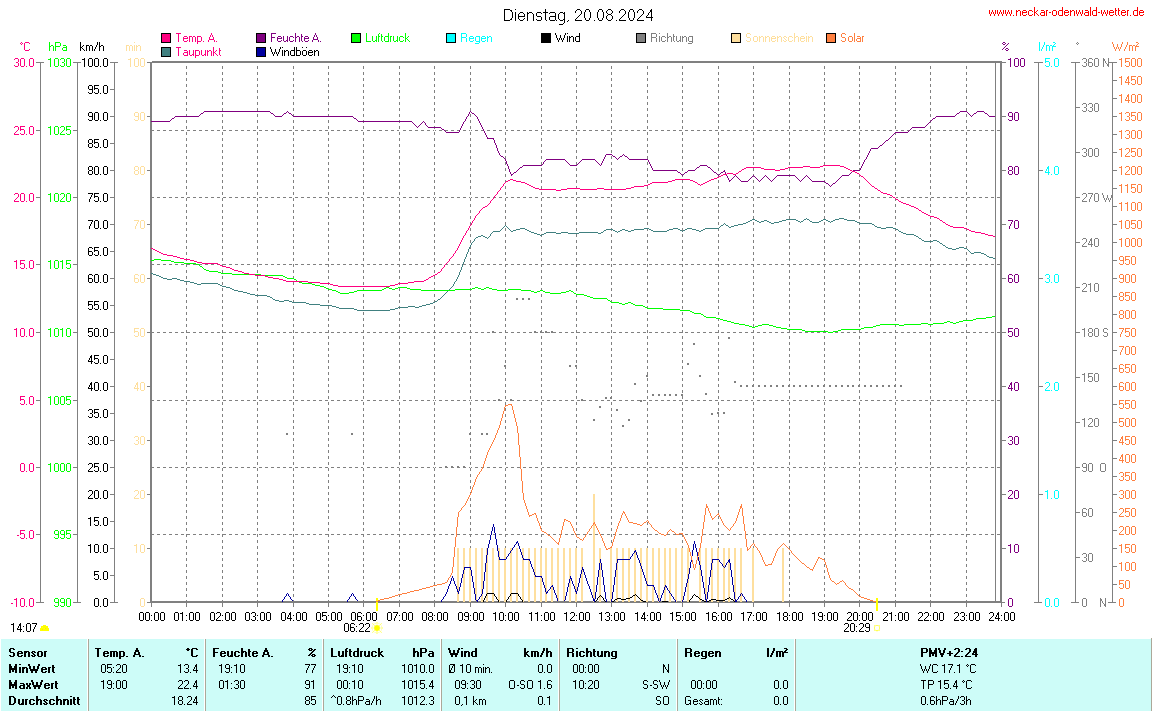Screen dimensions: 1152x711
Task: Click the 20:29 sunset time marker
Action: pos(856,628)
